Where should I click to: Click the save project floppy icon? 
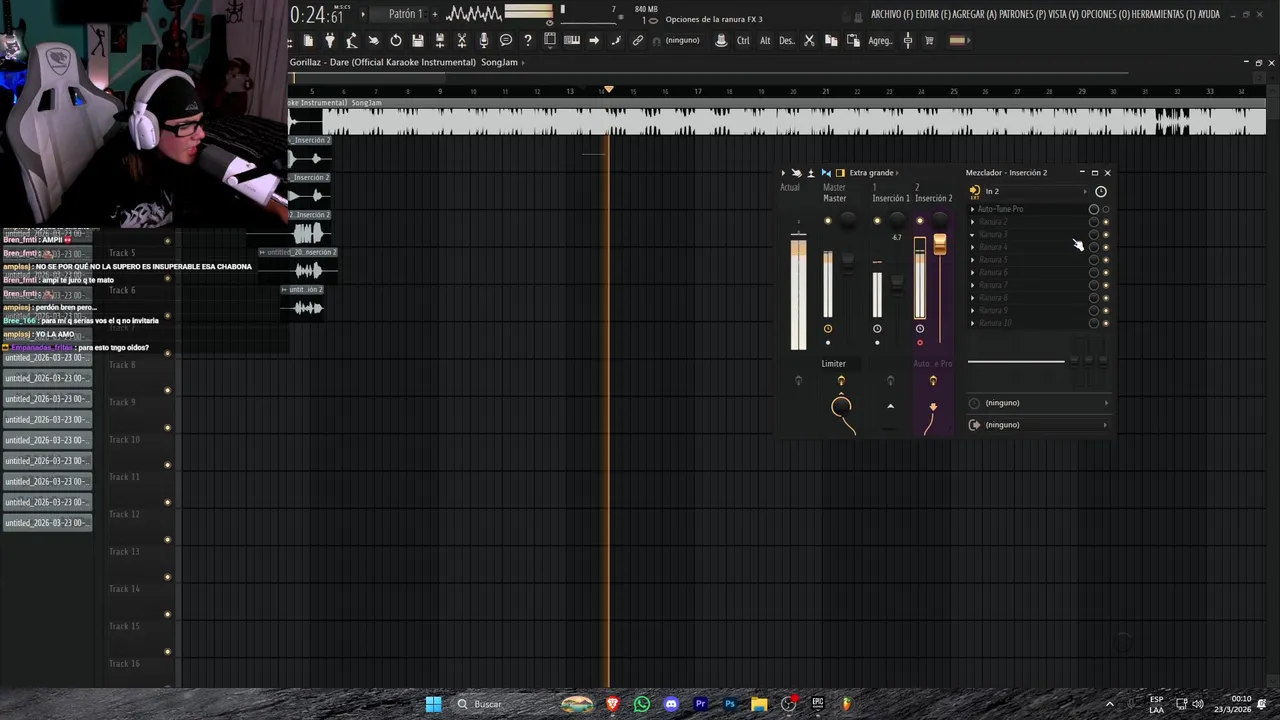418,41
